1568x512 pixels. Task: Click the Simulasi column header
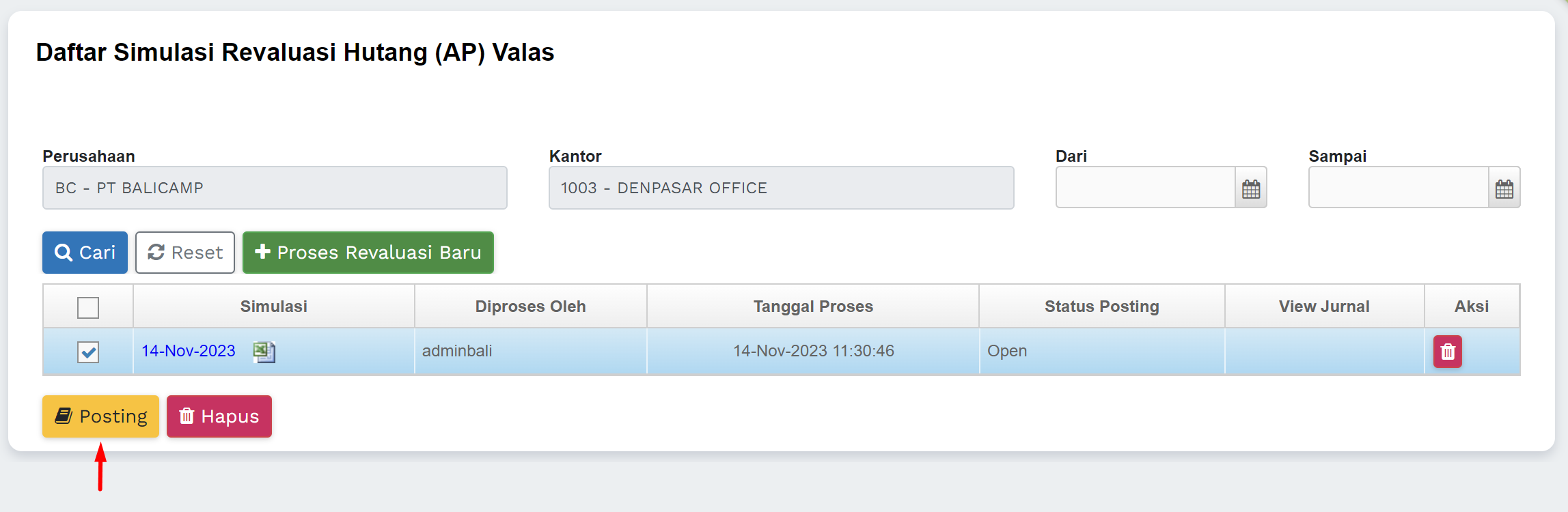(273, 307)
